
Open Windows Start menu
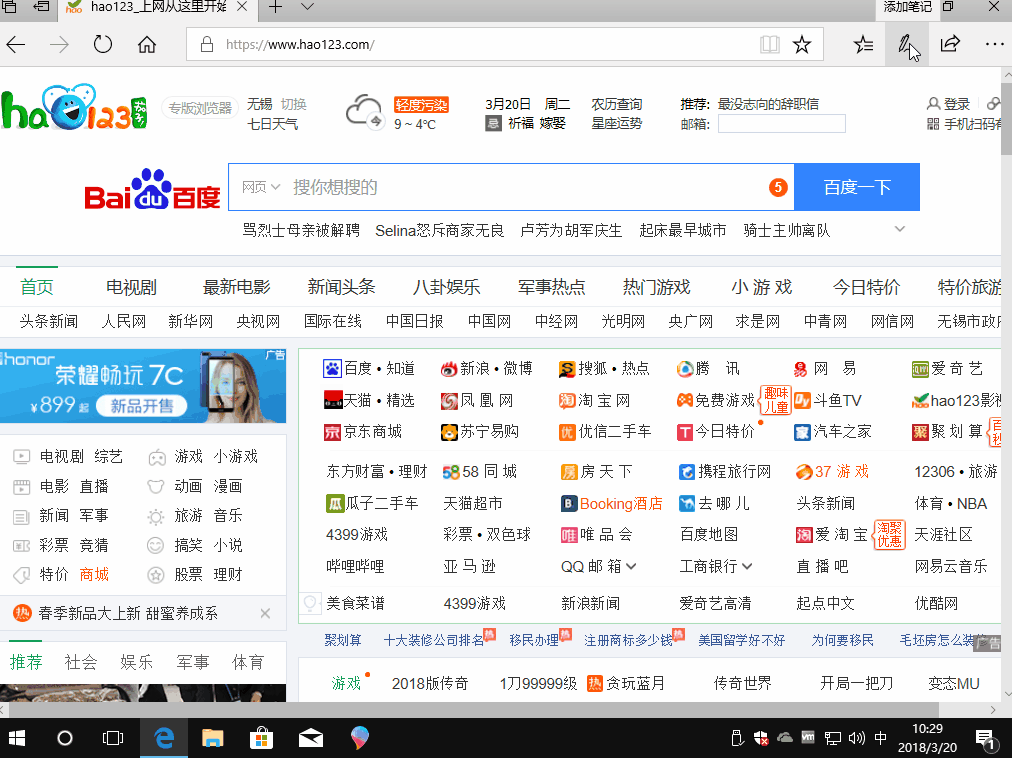[16, 738]
